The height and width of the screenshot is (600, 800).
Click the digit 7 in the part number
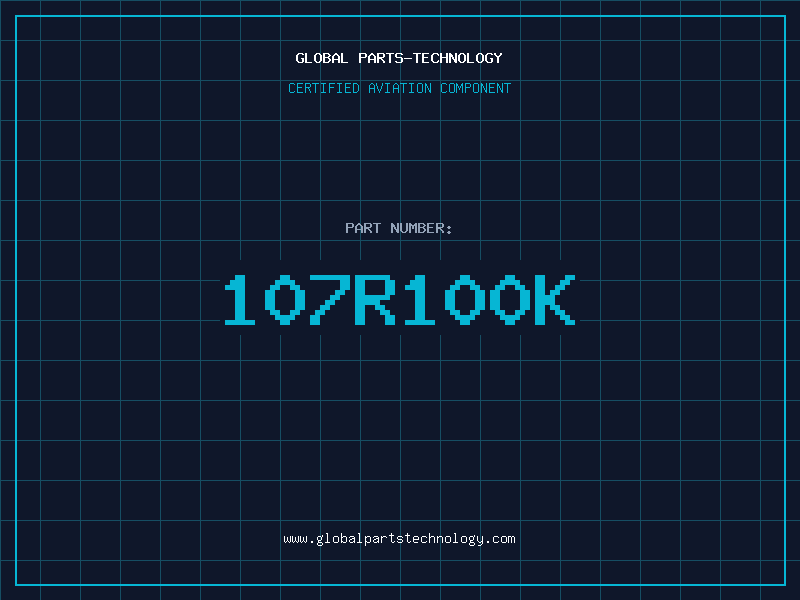pos(329,300)
